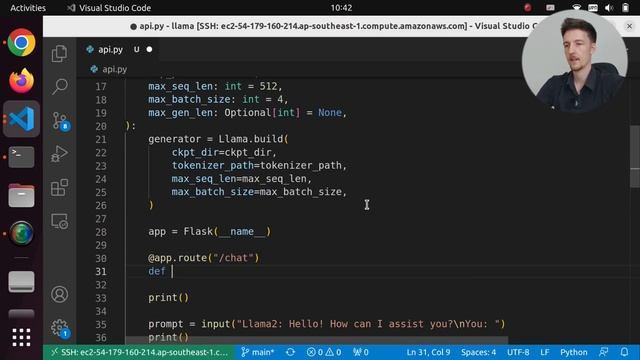Click line number 21 in gutter

point(101,139)
